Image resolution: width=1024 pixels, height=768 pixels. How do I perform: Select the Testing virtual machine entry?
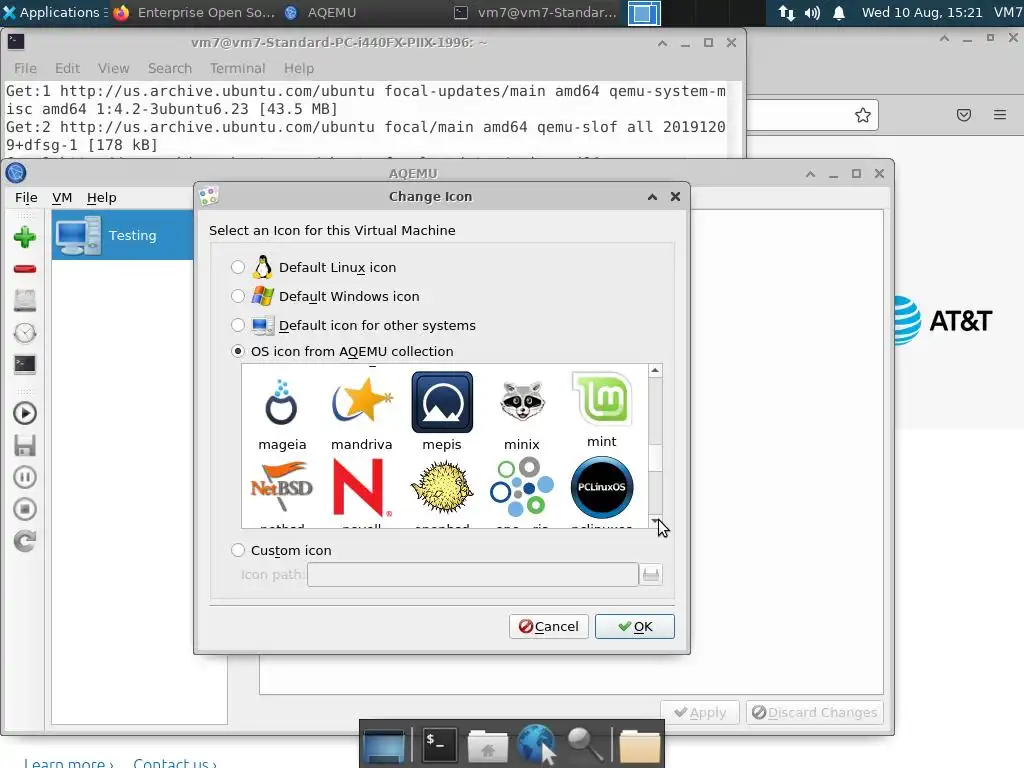tap(123, 235)
